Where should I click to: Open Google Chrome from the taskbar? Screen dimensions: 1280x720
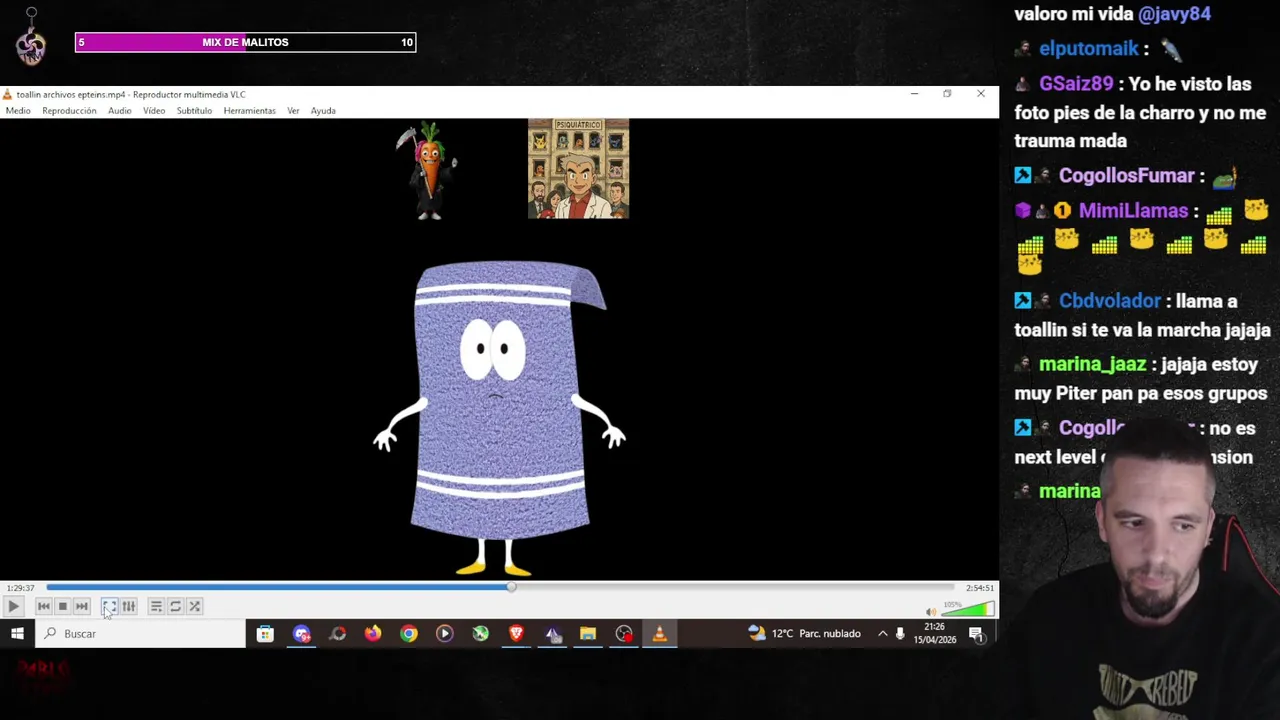coord(409,633)
